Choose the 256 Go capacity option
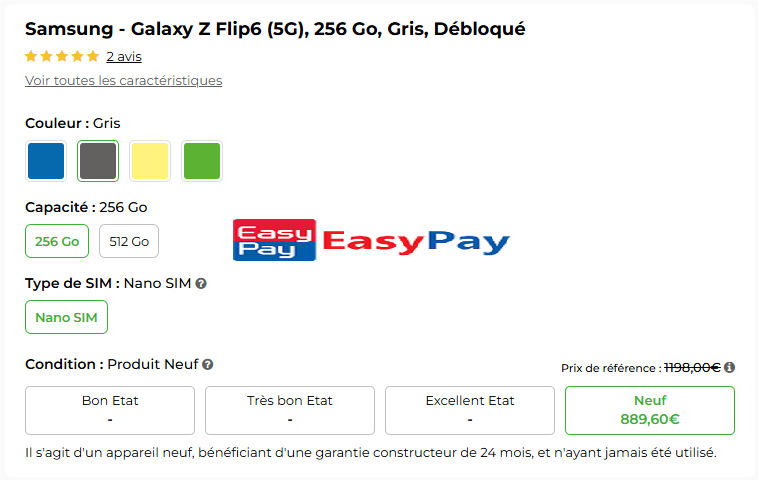Image resolution: width=758 pixels, height=480 pixels. (57, 241)
